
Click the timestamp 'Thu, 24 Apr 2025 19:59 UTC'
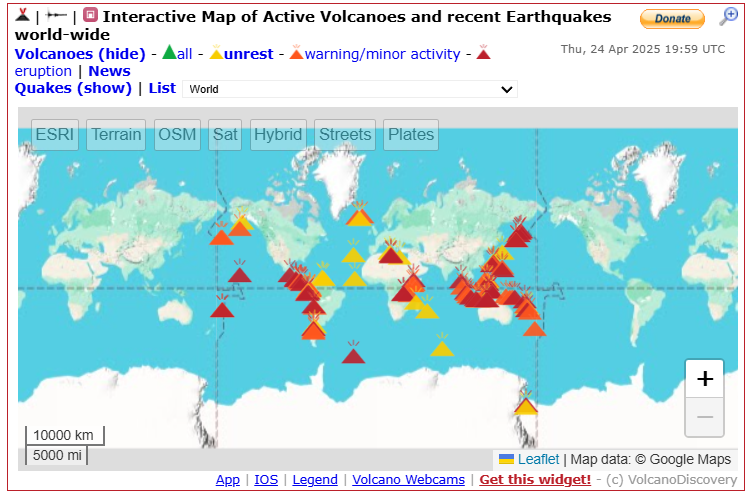(x=643, y=49)
